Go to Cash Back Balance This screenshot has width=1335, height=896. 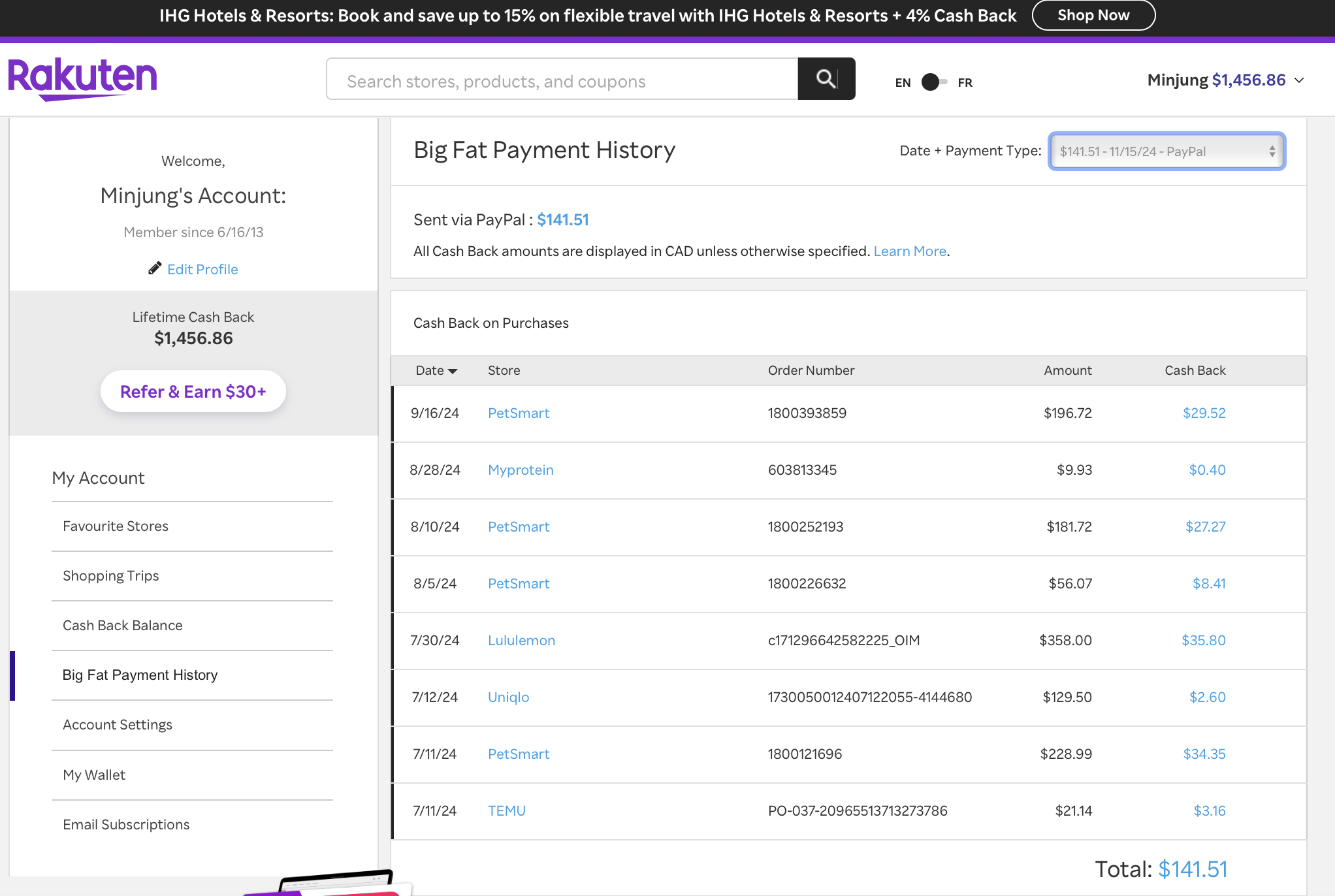point(123,626)
